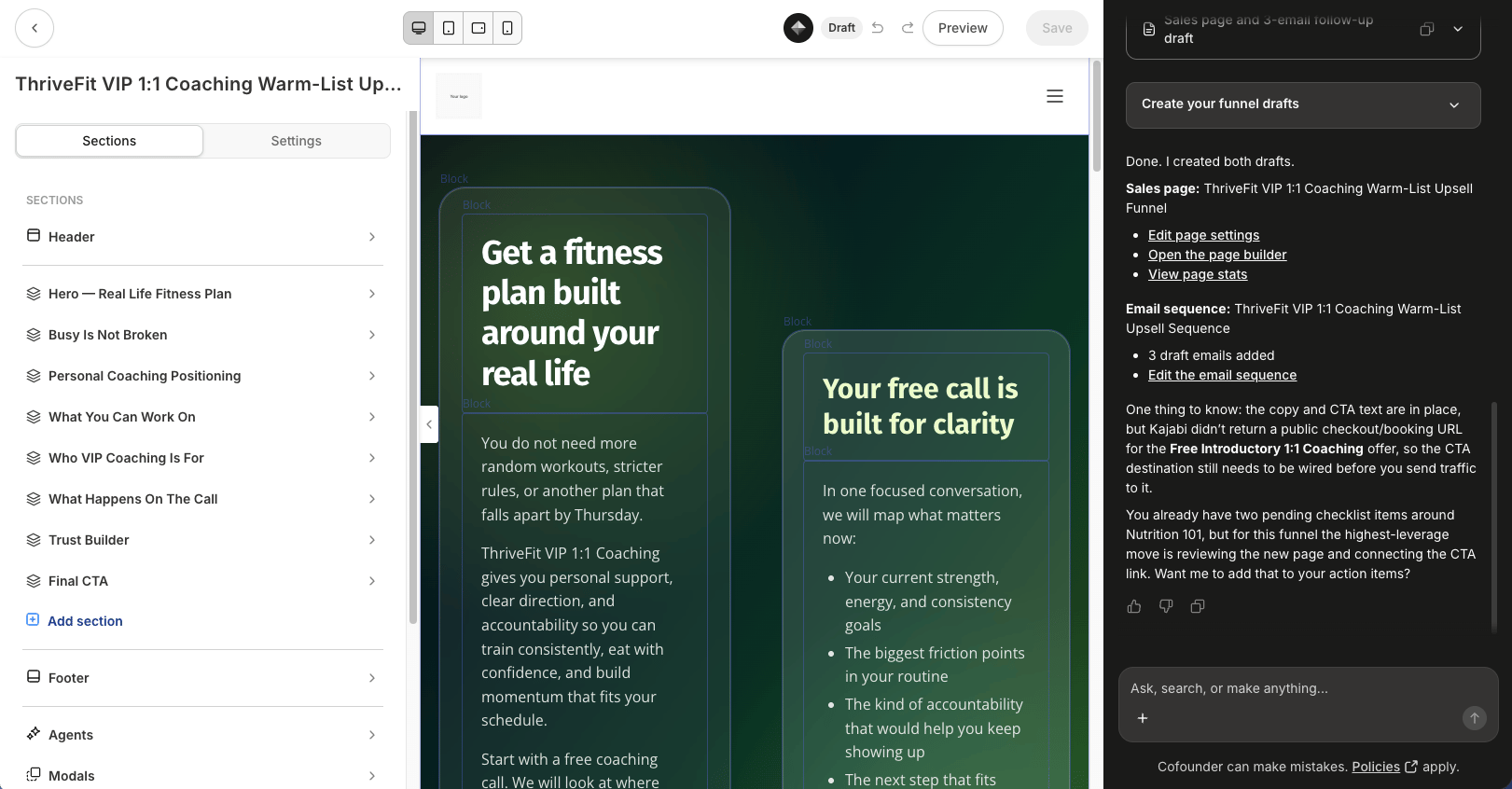
Task: Give thumbs up to assistant response
Action: click(1134, 606)
